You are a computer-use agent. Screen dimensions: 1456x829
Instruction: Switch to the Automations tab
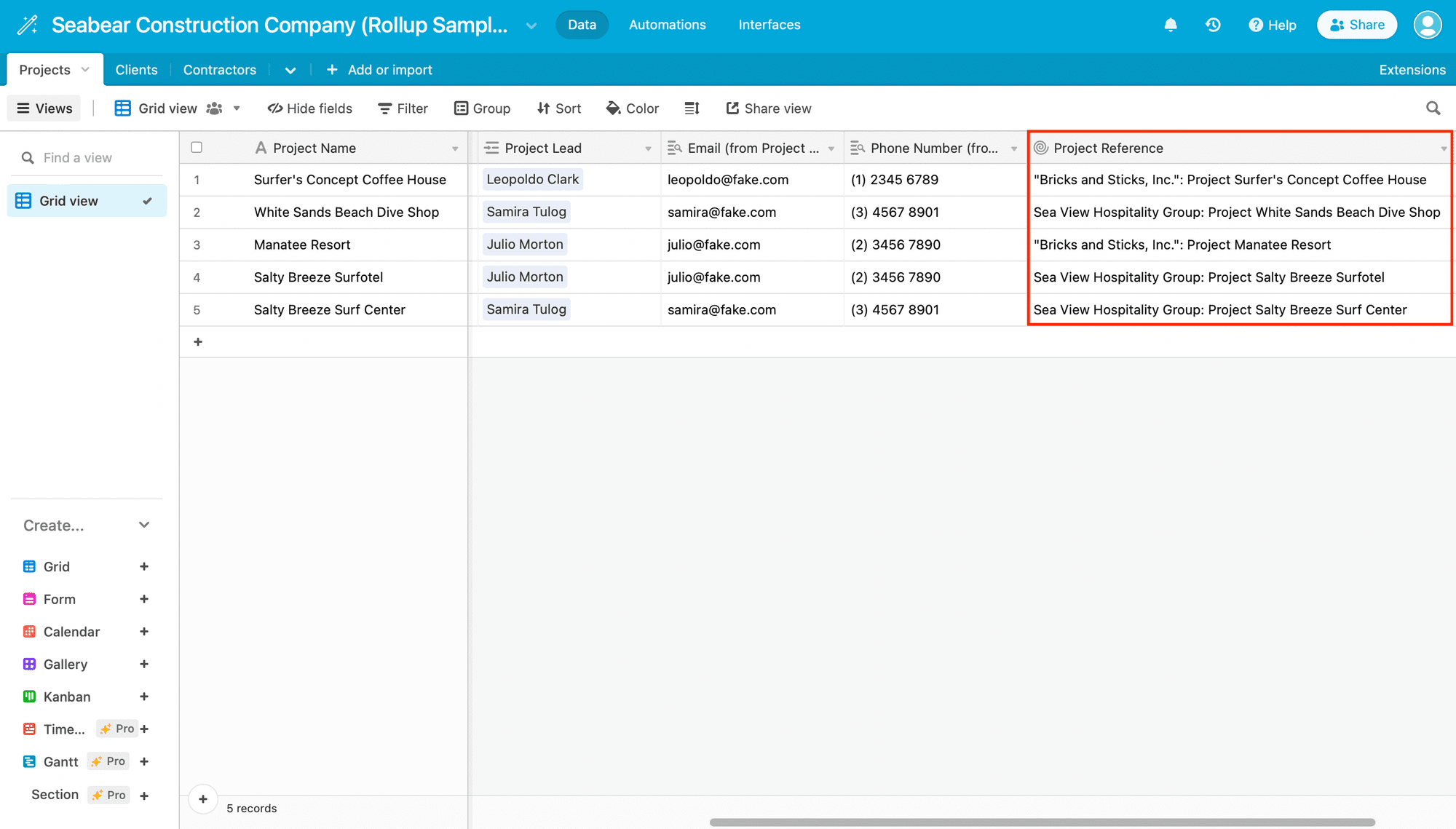[668, 25]
